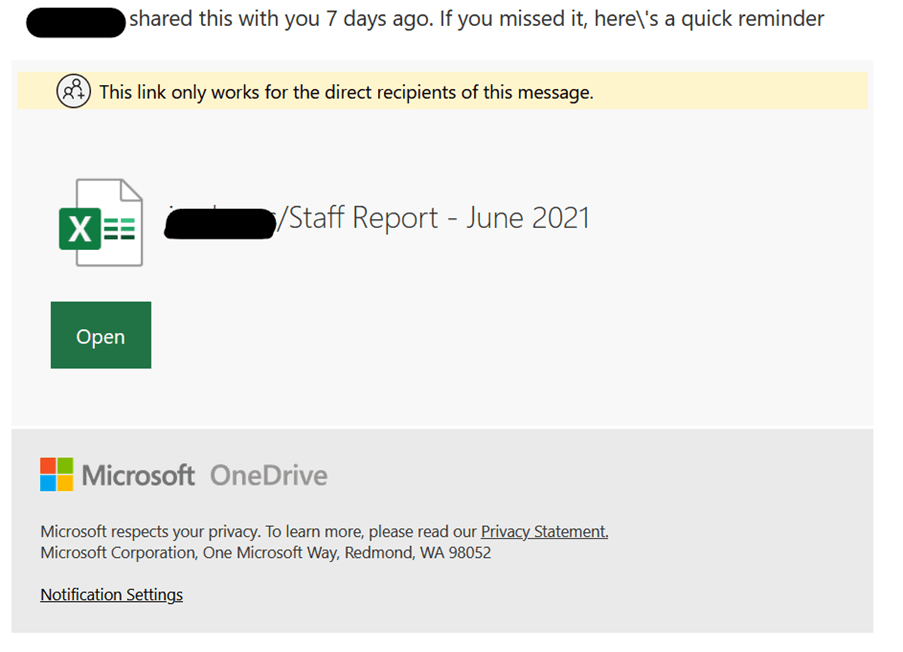Click the blue square of Microsoft logo

[x=48, y=483]
